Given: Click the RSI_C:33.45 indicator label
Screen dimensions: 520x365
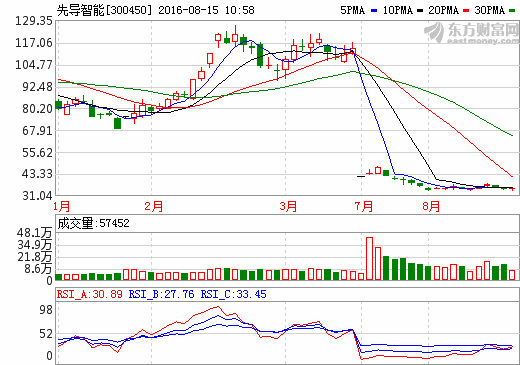Looking at the screenshot, I should point(233,294).
